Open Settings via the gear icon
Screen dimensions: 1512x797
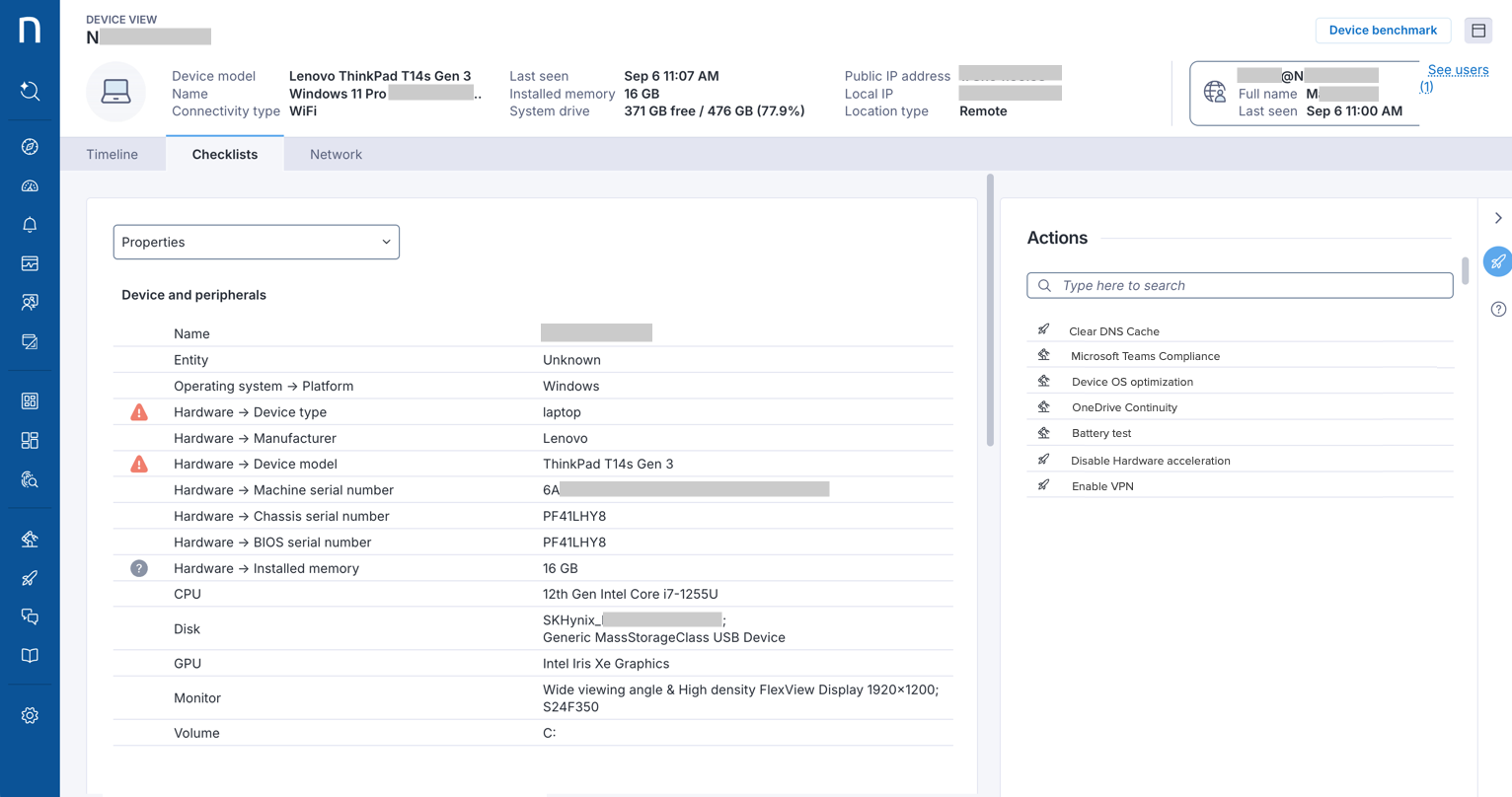click(29, 714)
